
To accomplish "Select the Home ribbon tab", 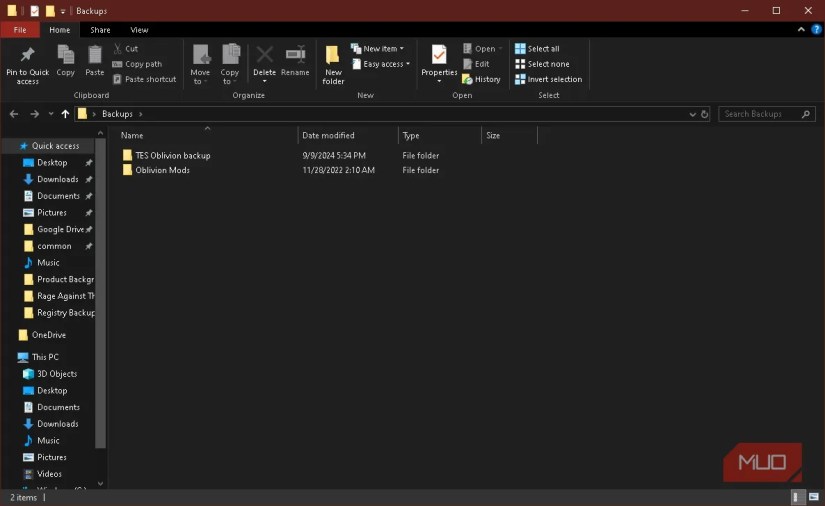I will 59,30.
